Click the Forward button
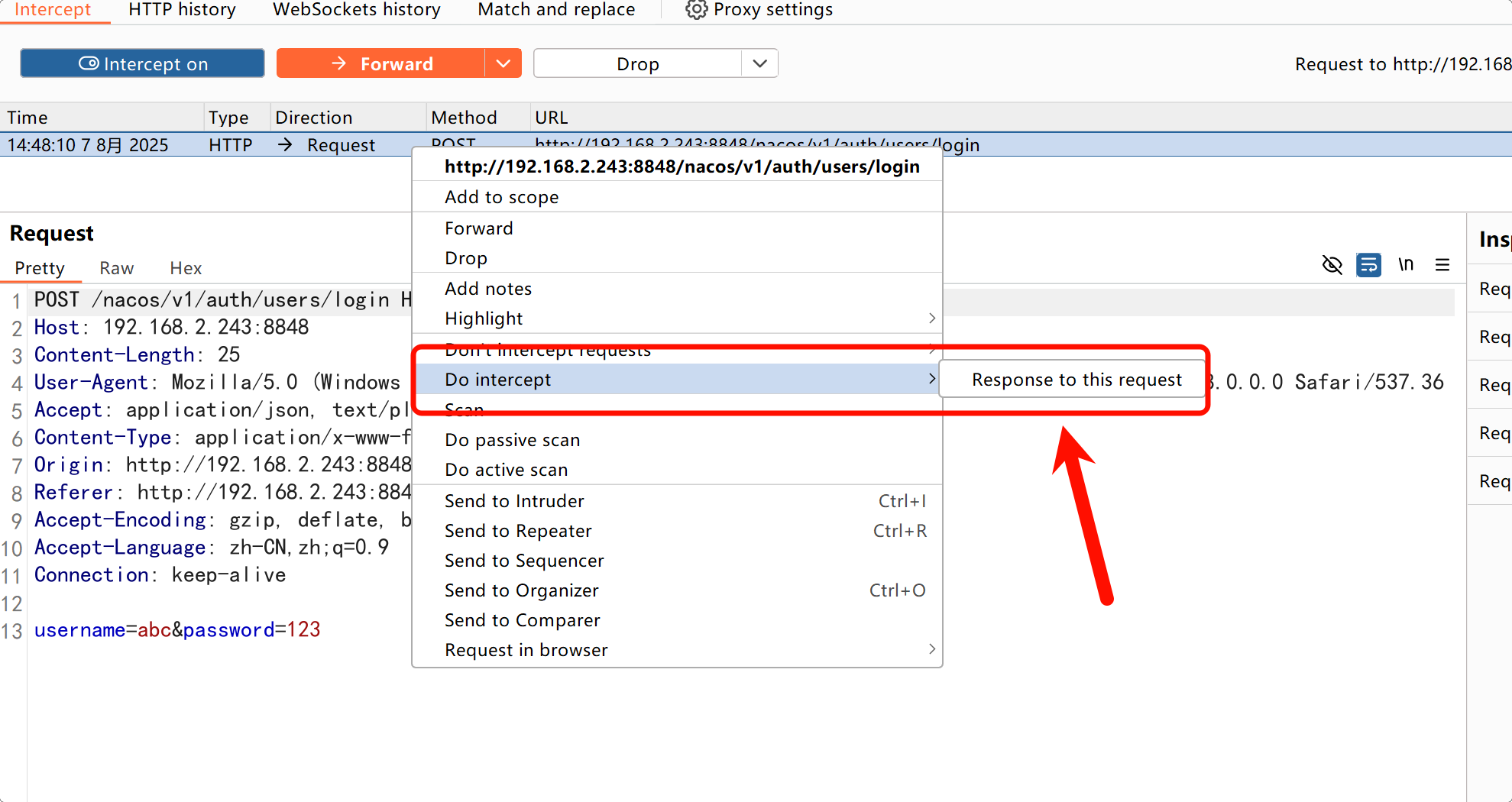The height and width of the screenshot is (802, 1512). pos(381,63)
